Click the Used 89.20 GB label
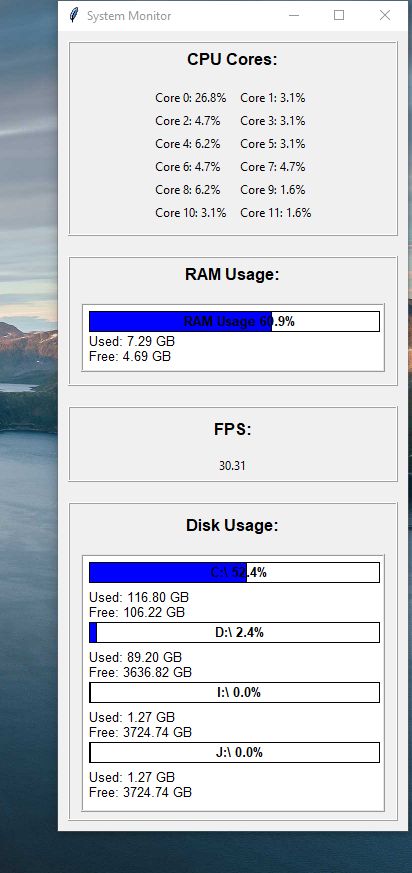Image resolution: width=412 pixels, height=873 pixels. click(135, 658)
